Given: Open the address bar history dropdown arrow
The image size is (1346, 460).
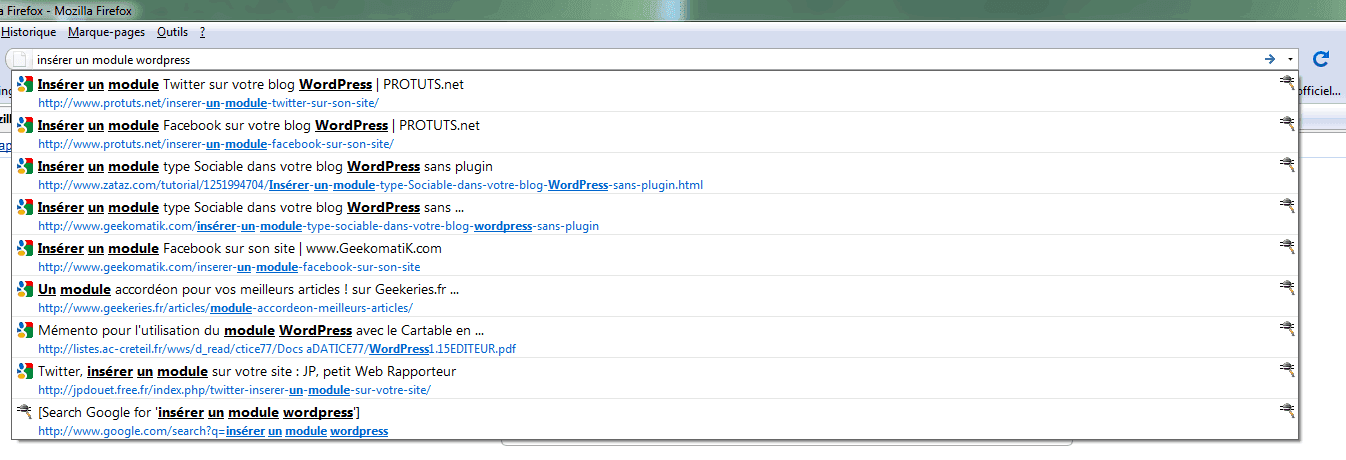Looking at the screenshot, I should (1290, 59).
